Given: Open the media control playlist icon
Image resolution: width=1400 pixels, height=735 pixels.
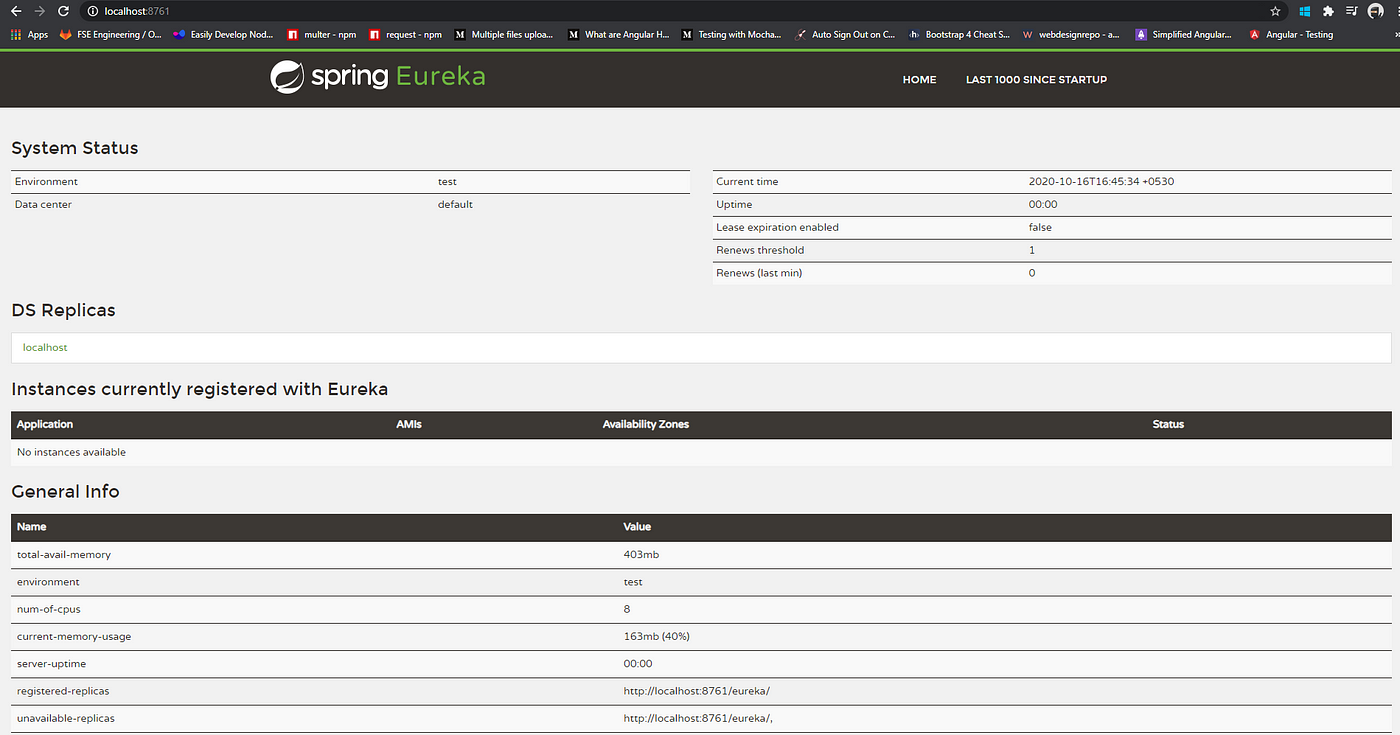Looking at the screenshot, I should 1352,11.
